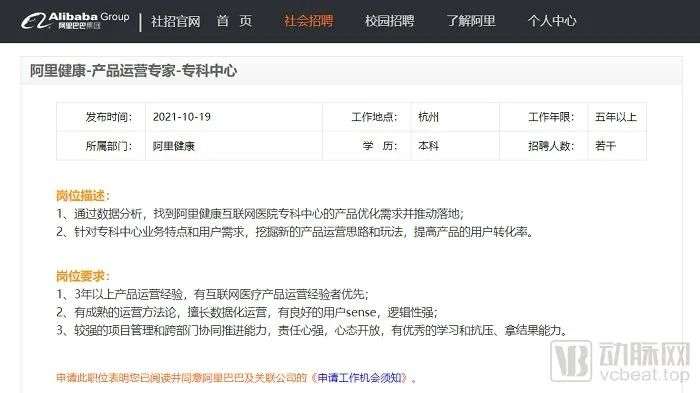Viewport: 700px width, 393px height.
Task: Click the 若干 headcount value
Action: coord(605,146)
